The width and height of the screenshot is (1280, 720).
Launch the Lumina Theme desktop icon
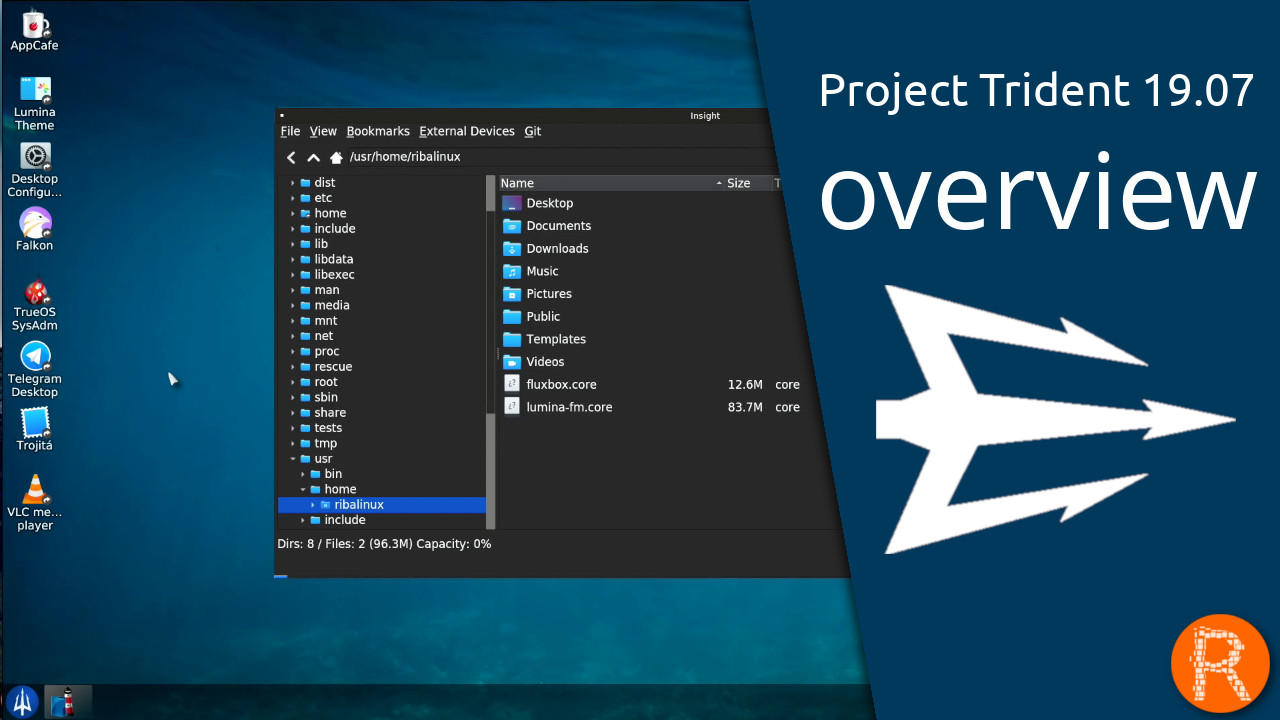[35, 104]
